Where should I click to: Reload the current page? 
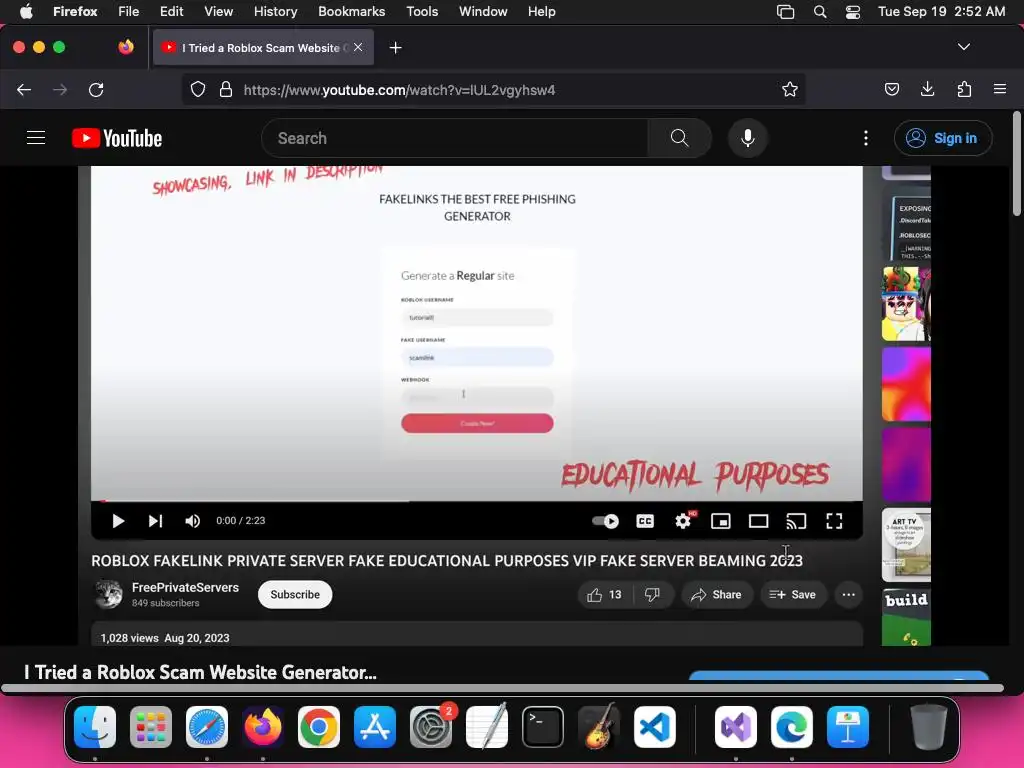(96, 90)
